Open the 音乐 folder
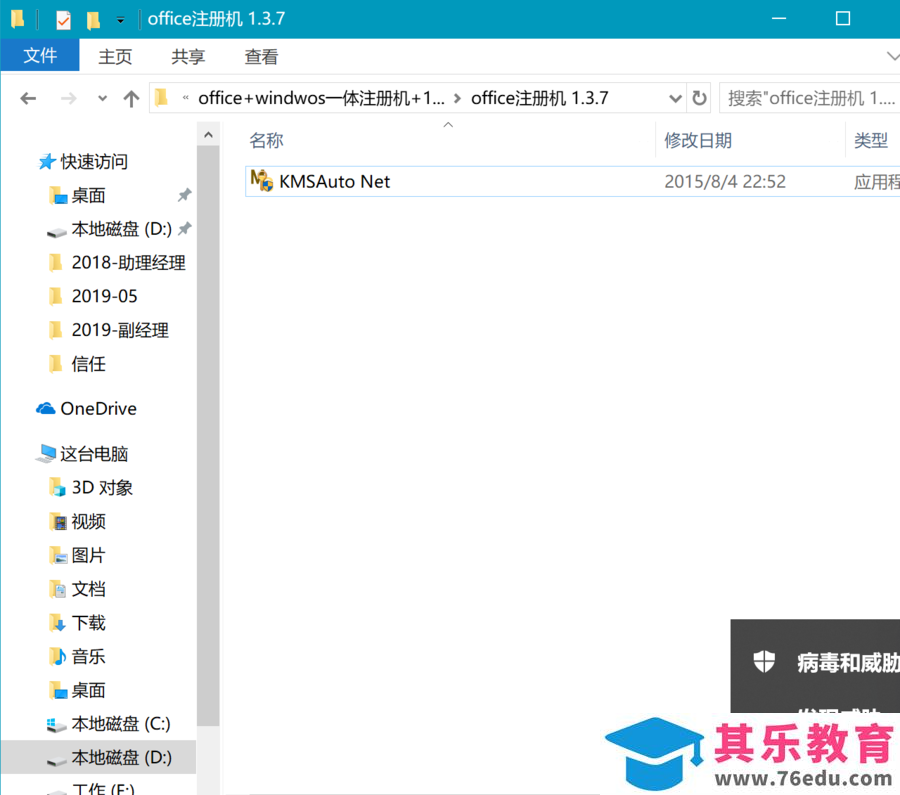Image resolution: width=900 pixels, height=795 pixels. click(88, 657)
